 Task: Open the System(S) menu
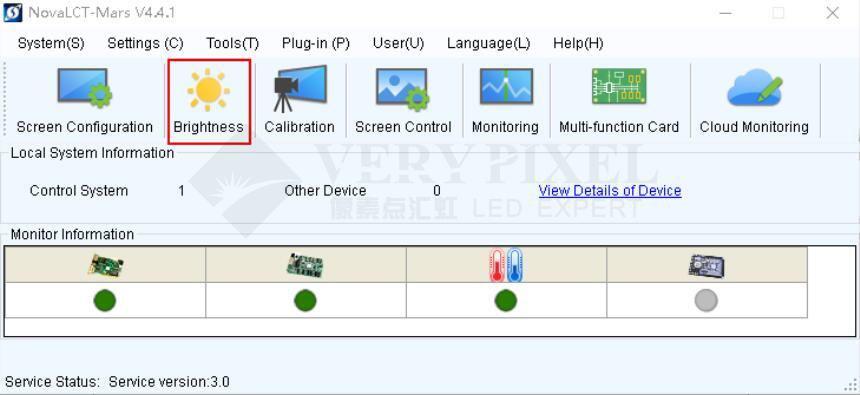click(51, 43)
